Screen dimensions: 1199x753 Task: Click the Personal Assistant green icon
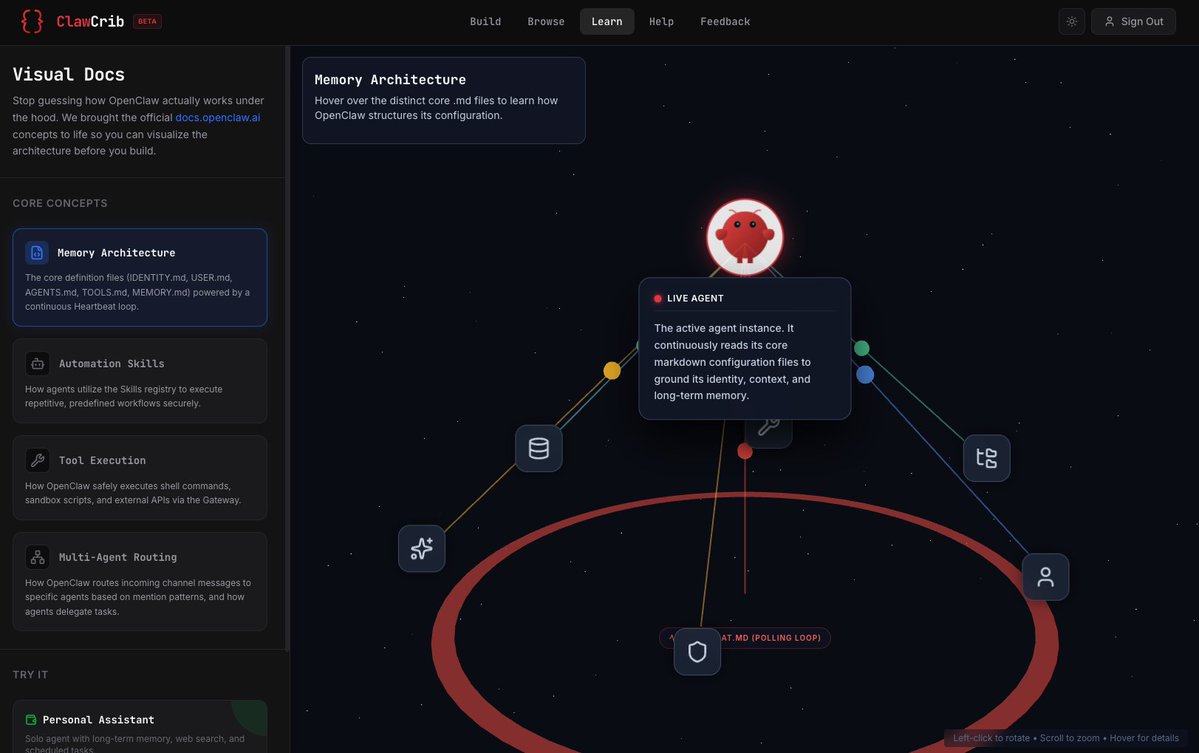[31, 720]
